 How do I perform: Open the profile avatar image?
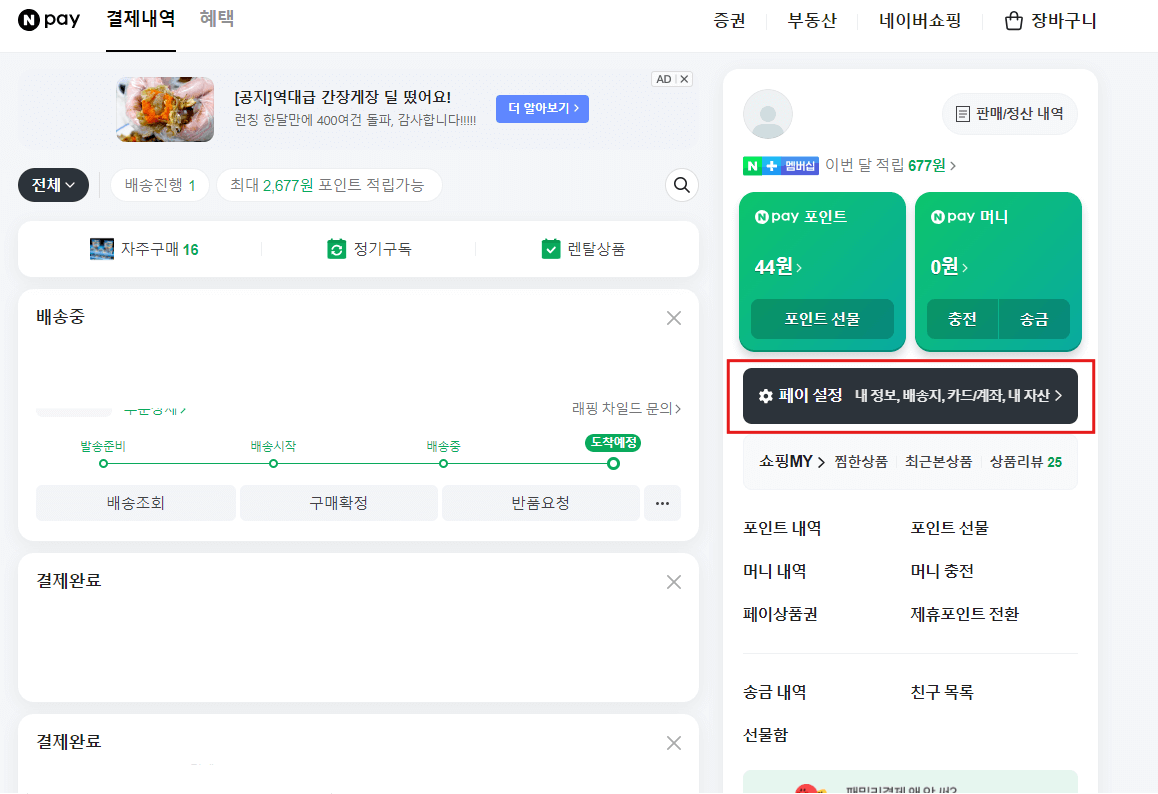coord(767,114)
